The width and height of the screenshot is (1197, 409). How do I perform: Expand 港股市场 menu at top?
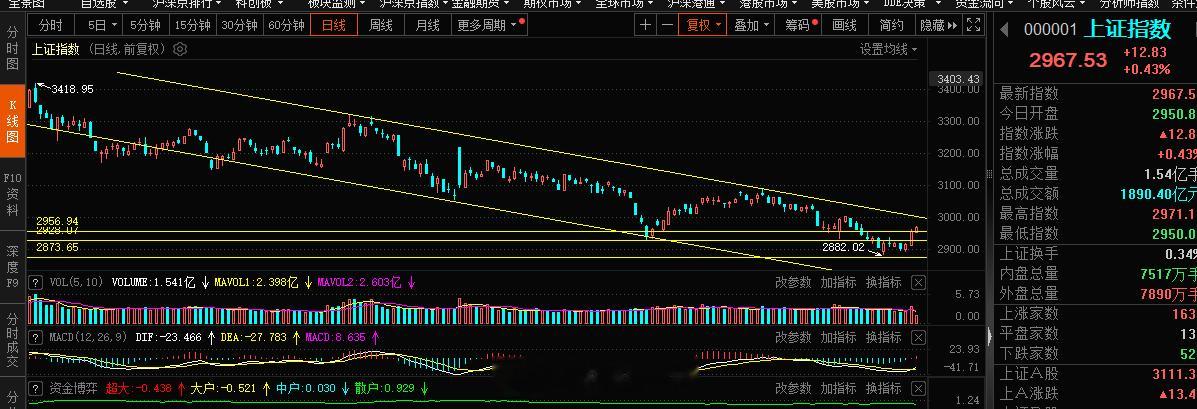click(x=768, y=3)
